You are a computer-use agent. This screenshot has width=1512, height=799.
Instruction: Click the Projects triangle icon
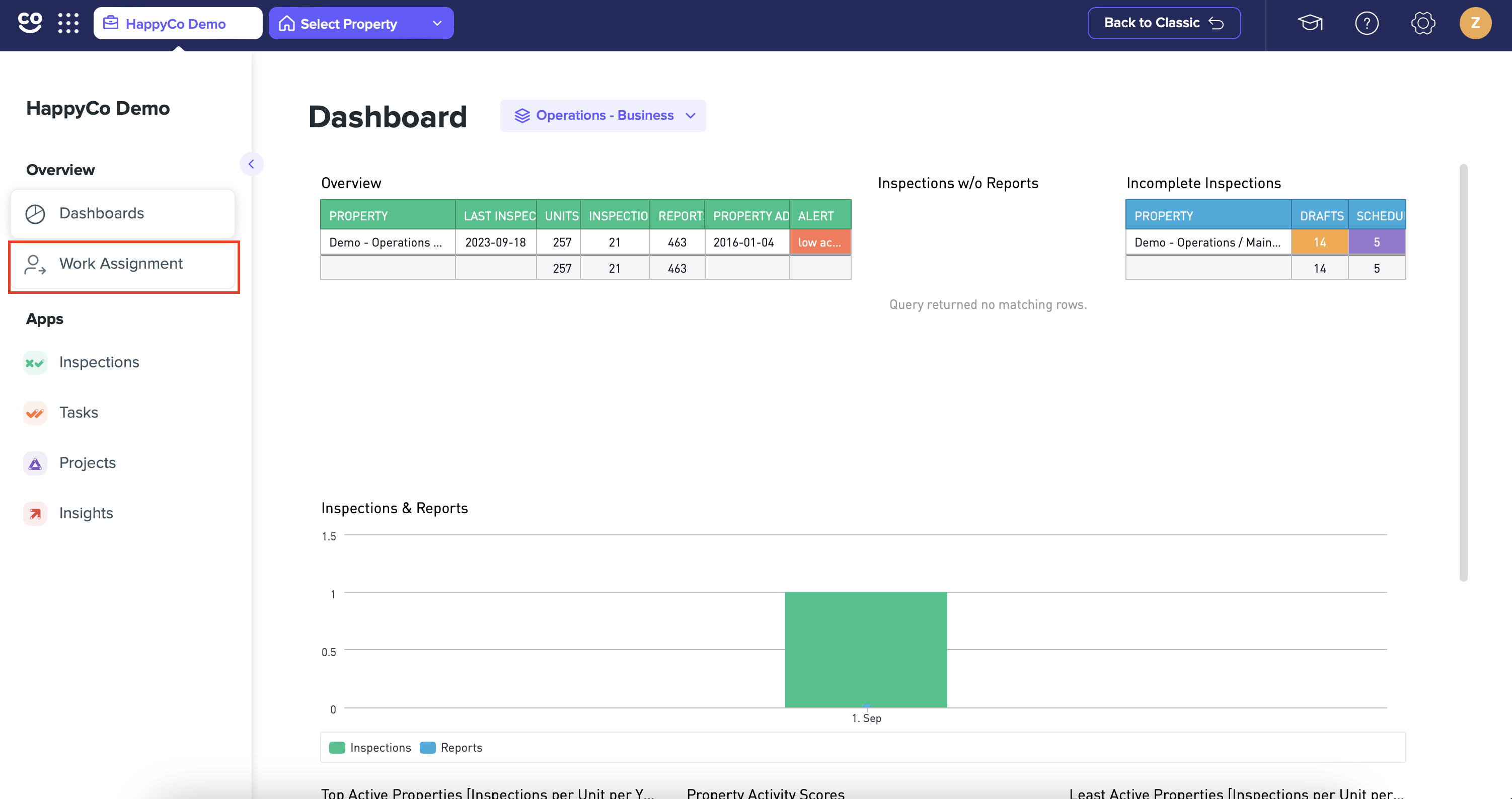pyautogui.click(x=35, y=463)
